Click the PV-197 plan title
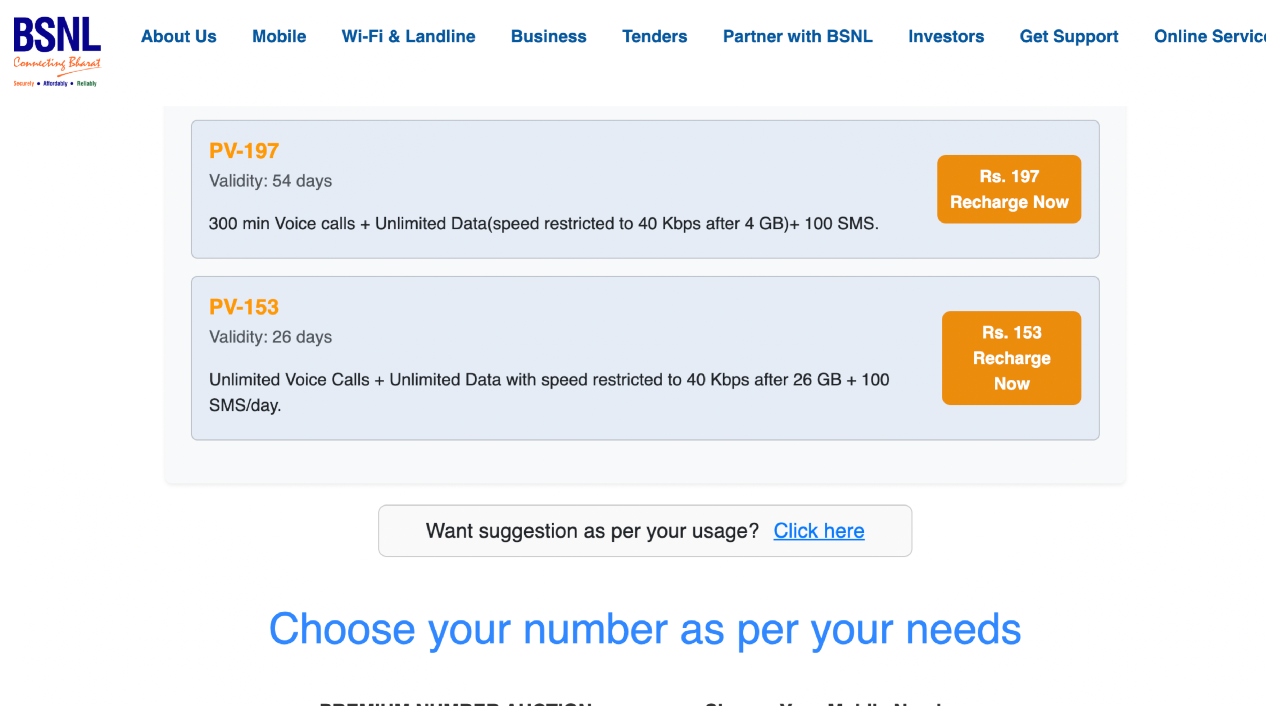 244,151
